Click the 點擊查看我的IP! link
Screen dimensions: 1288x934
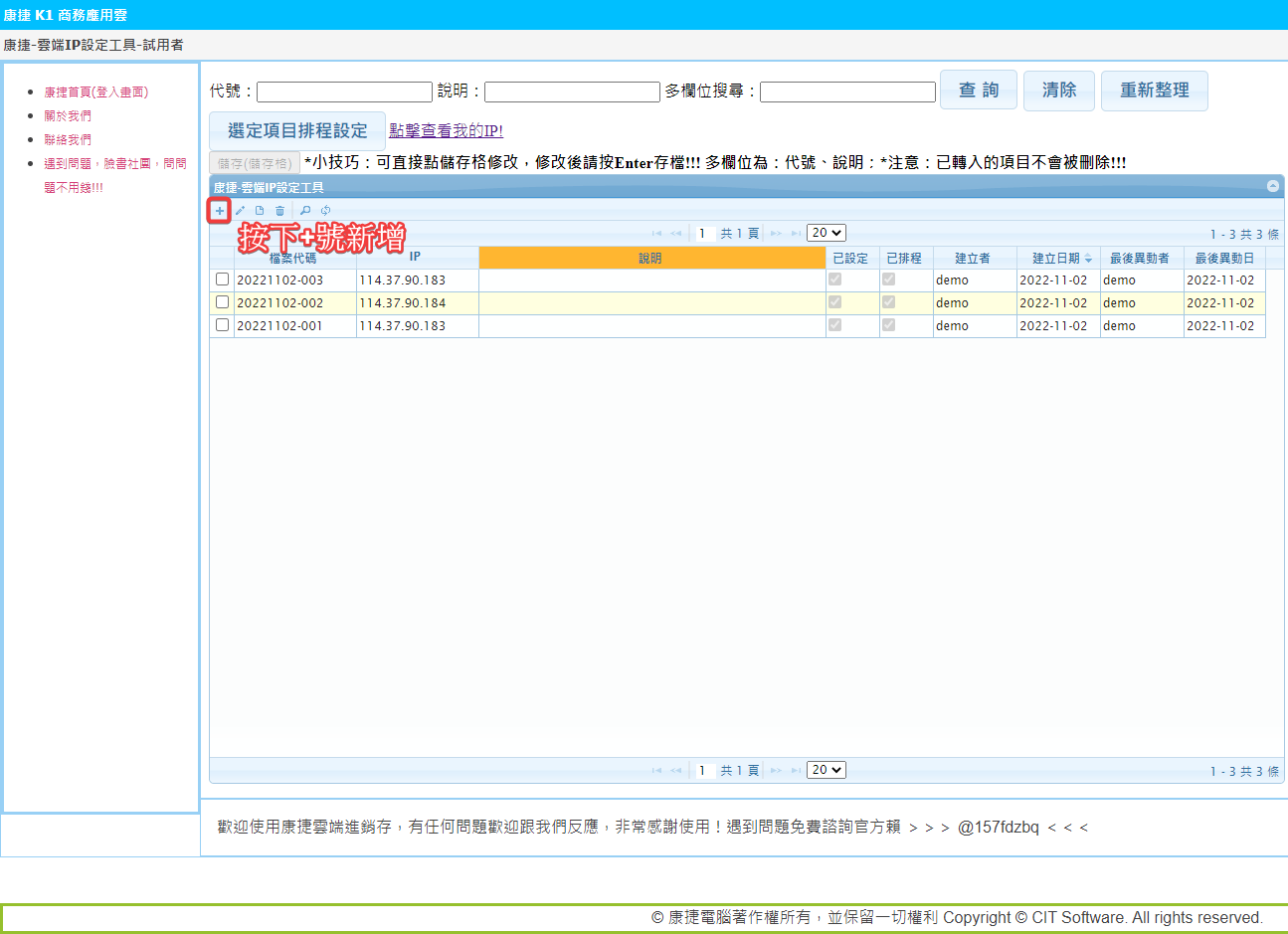coord(446,130)
